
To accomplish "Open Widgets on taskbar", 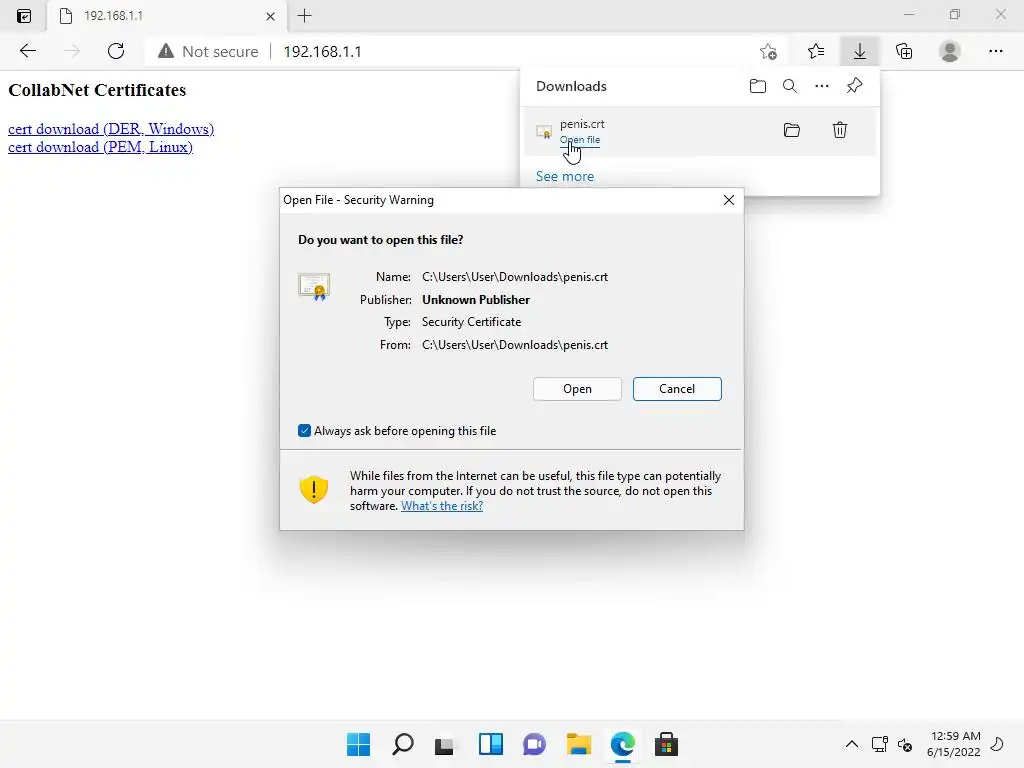I will tap(490, 744).
